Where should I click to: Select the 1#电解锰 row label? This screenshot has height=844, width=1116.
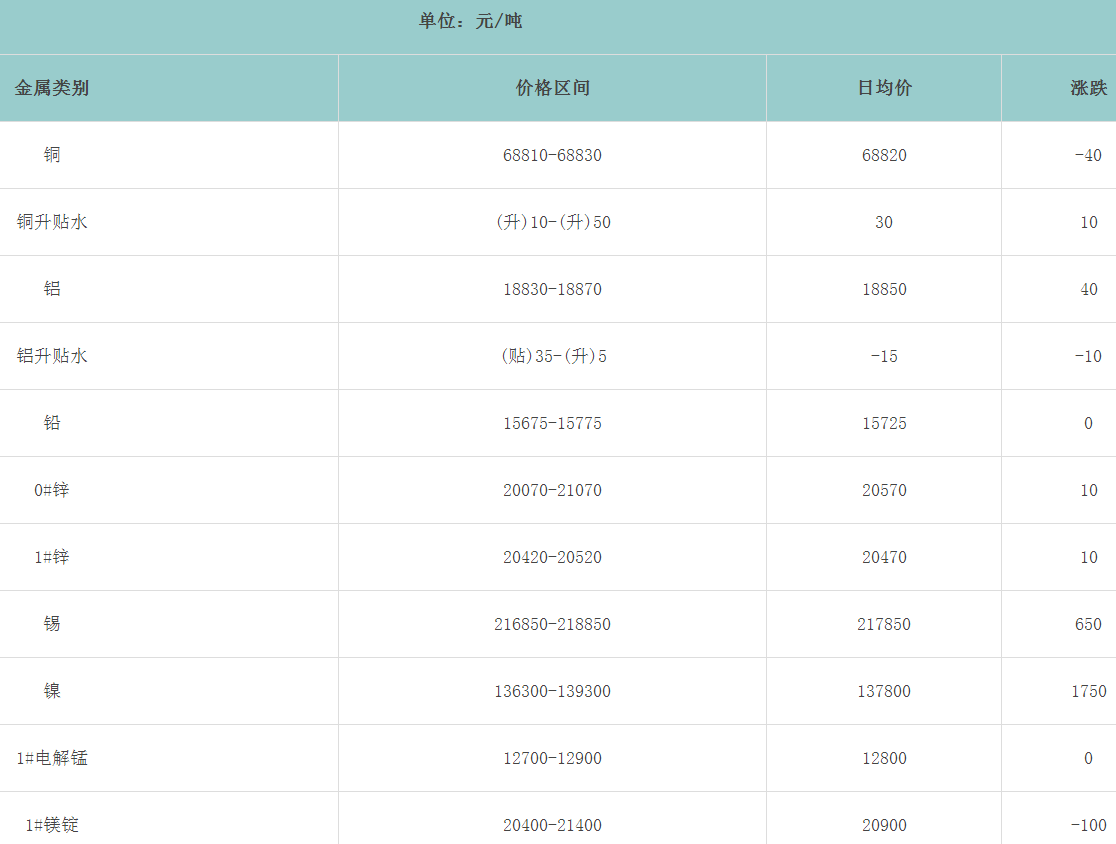coord(52,758)
